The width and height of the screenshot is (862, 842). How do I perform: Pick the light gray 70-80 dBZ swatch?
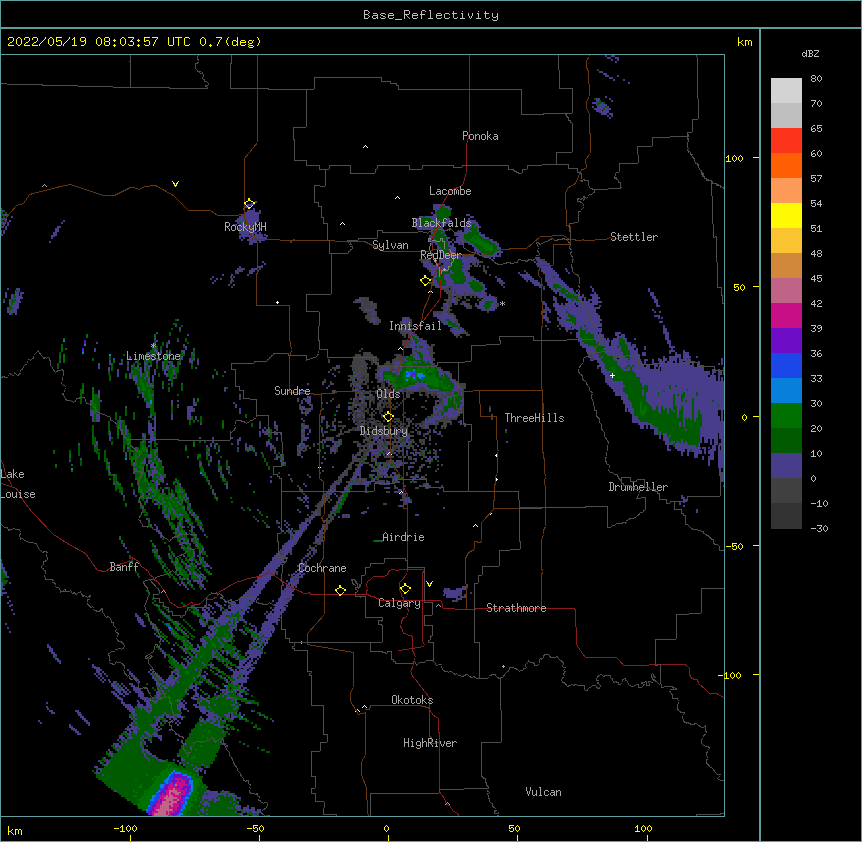786,91
